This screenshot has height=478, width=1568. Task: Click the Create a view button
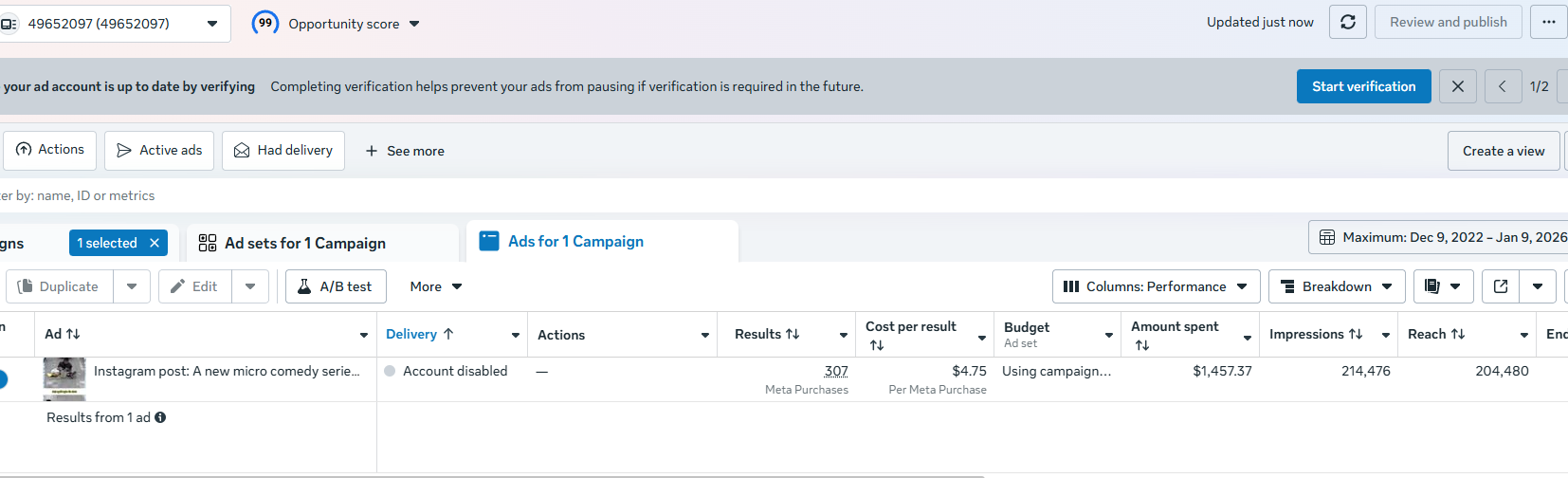(x=1503, y=151)
